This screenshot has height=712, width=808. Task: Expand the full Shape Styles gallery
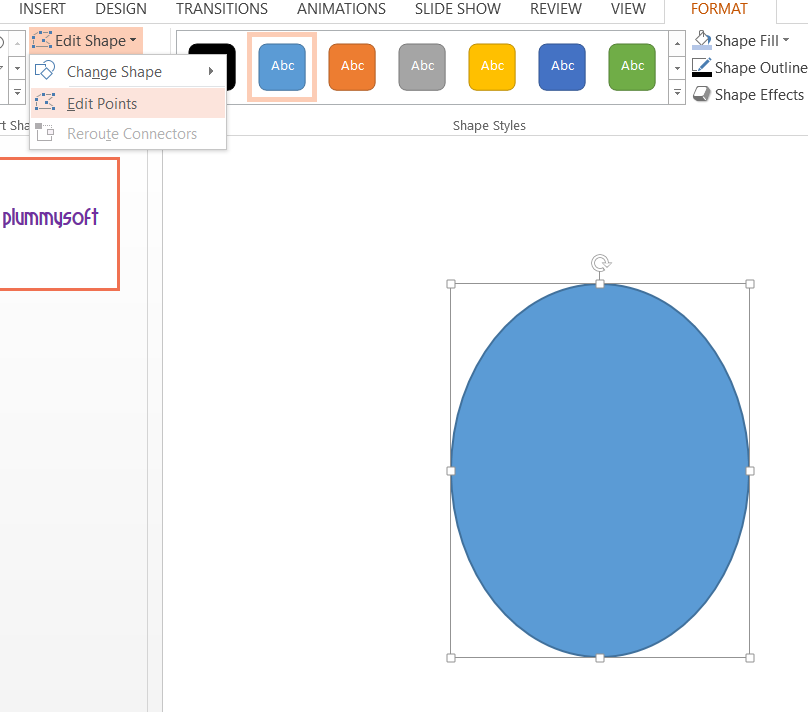(x=677, y=93)
